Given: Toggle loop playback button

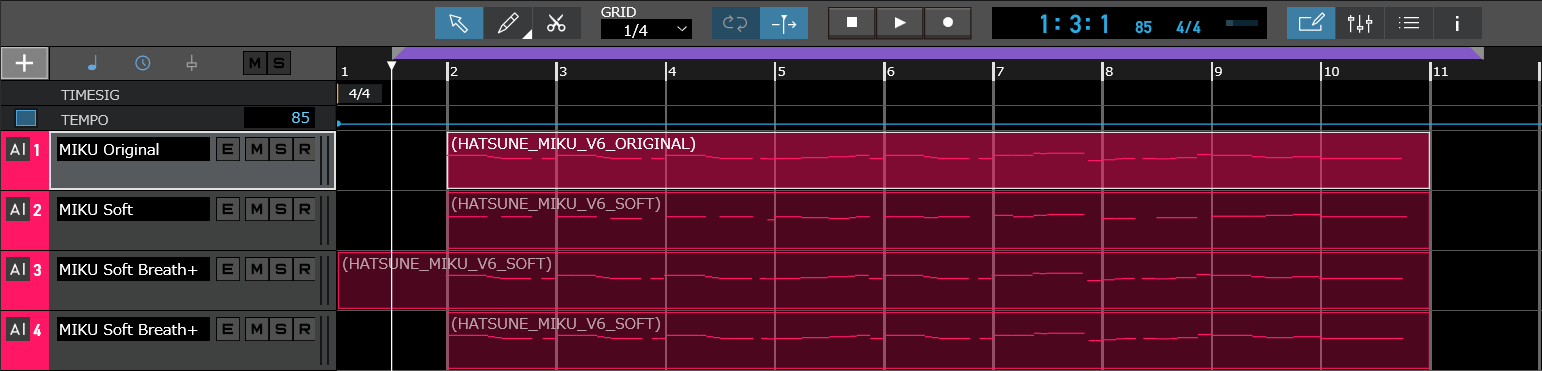Looking at the screenshot, I should [x=736, y=22].
